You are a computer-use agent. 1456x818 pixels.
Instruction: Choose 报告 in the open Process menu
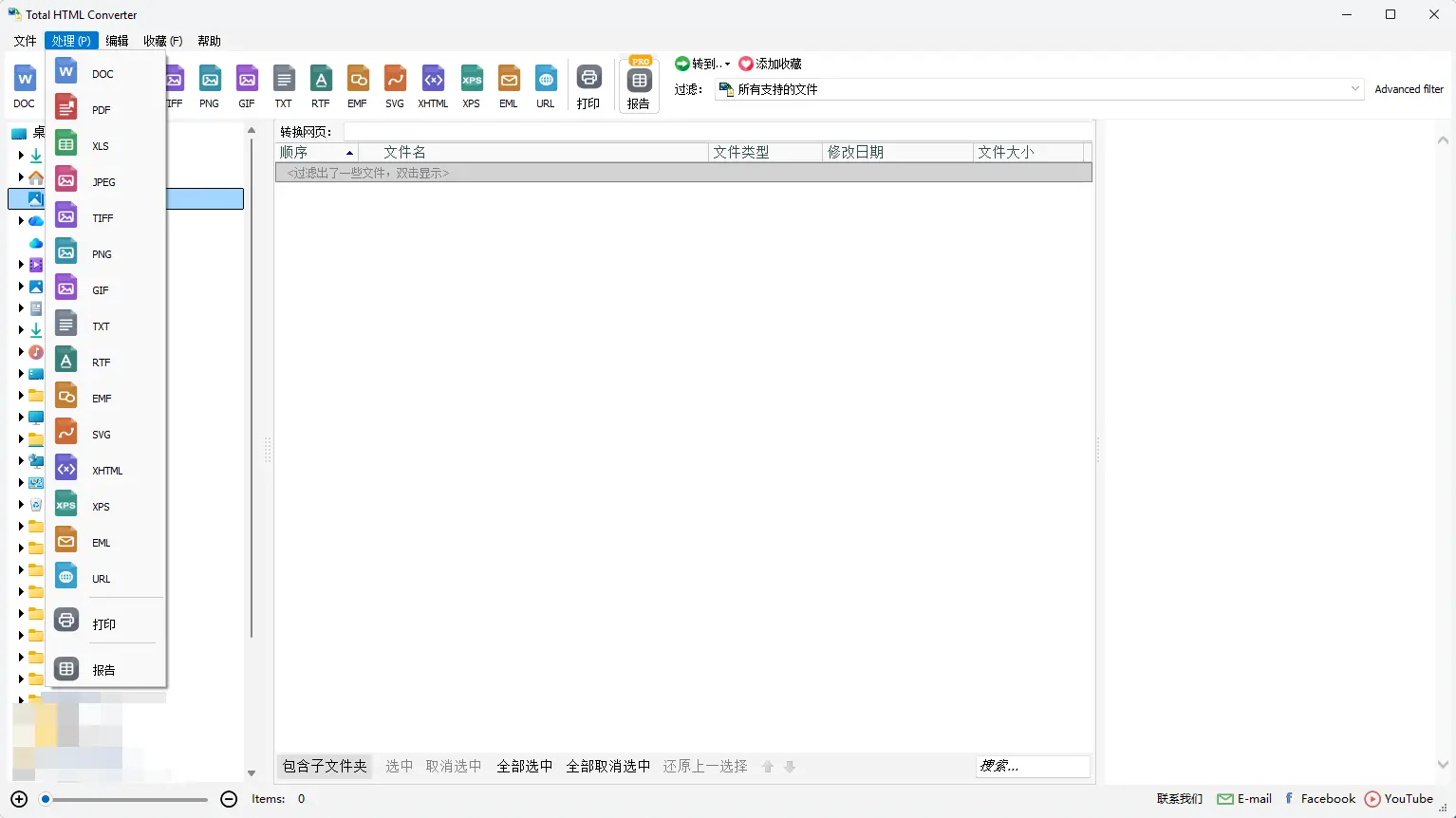click(x=106, y=669)
